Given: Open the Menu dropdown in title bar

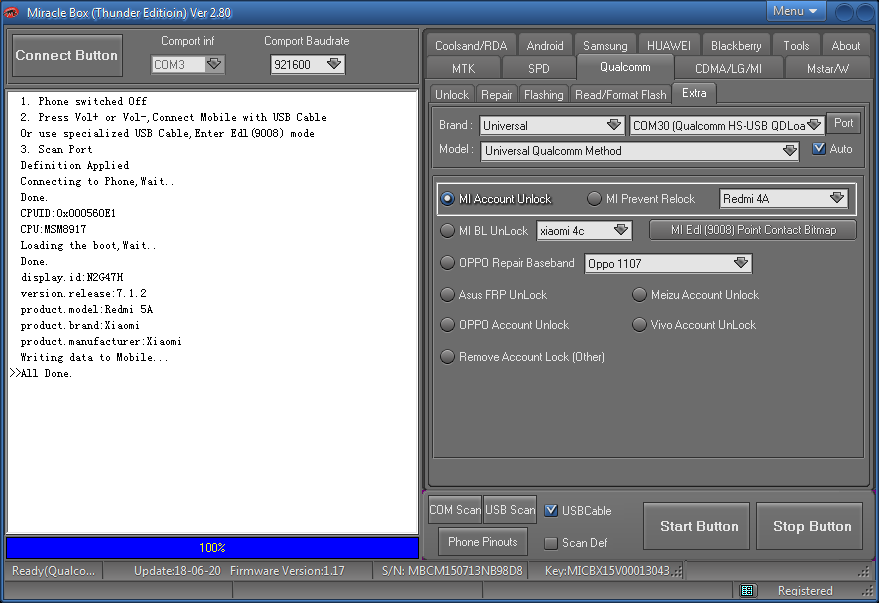Looking at the screenshot, I should point(795,11).
